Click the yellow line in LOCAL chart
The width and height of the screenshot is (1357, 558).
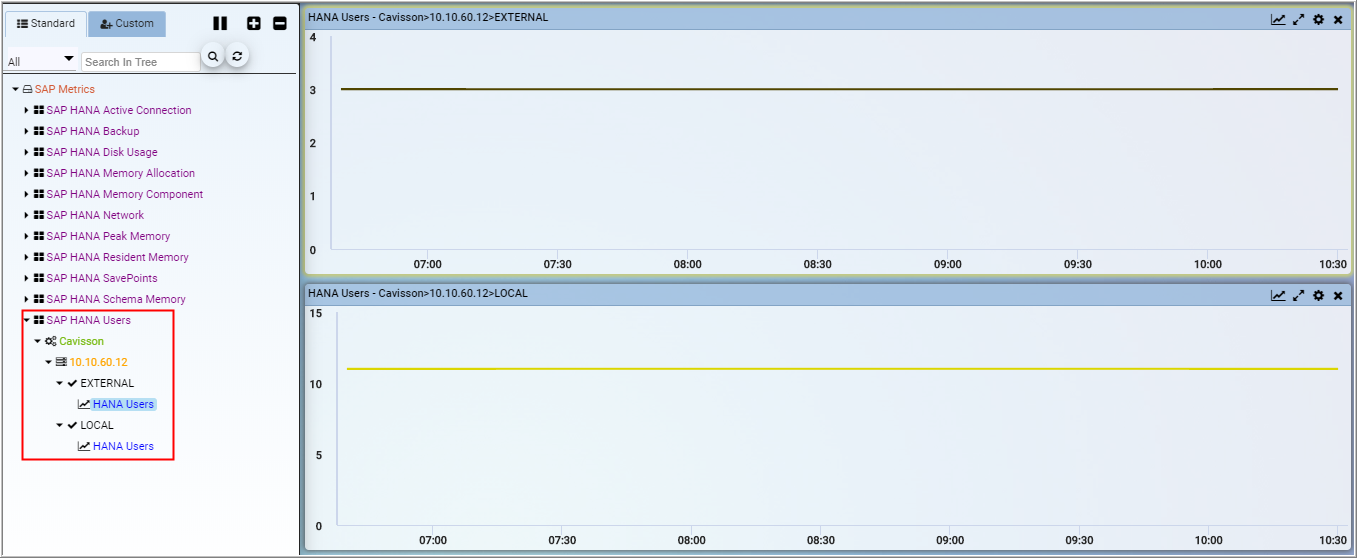coord(842,369)
